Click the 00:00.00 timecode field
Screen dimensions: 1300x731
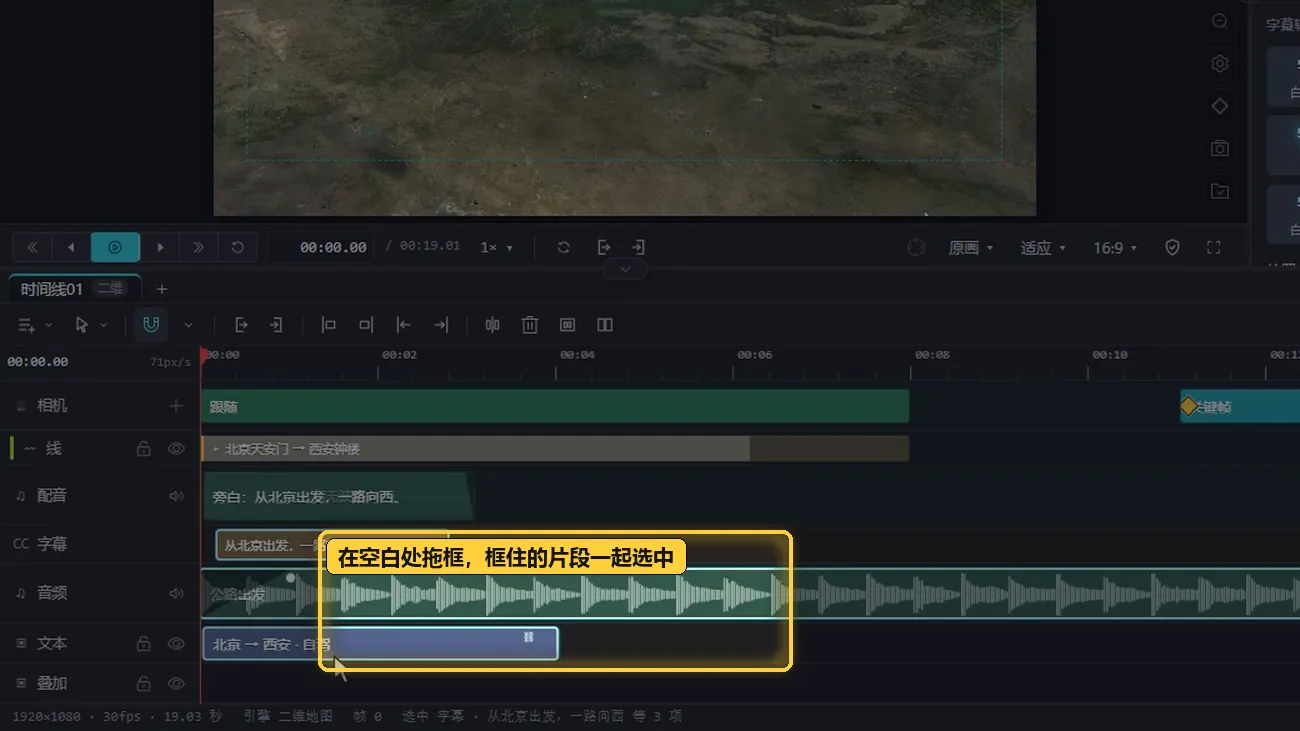325,247
